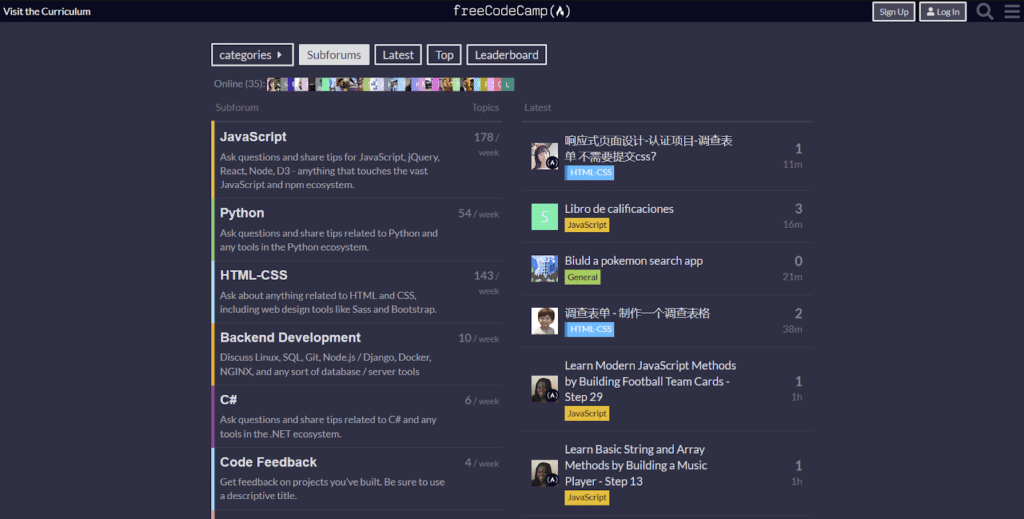Click avatar beside 调查表单 topic

point(544,321)
